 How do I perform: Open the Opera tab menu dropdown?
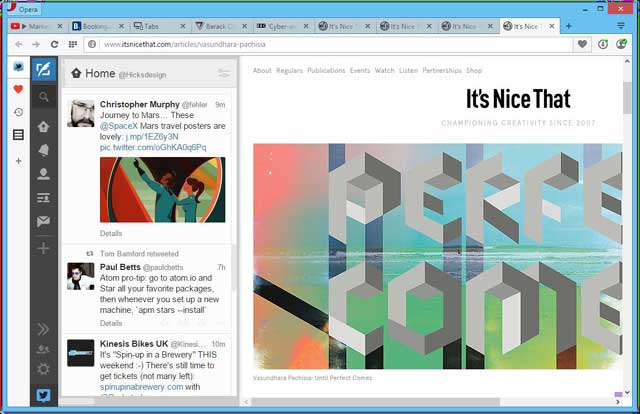click(620, 25)
